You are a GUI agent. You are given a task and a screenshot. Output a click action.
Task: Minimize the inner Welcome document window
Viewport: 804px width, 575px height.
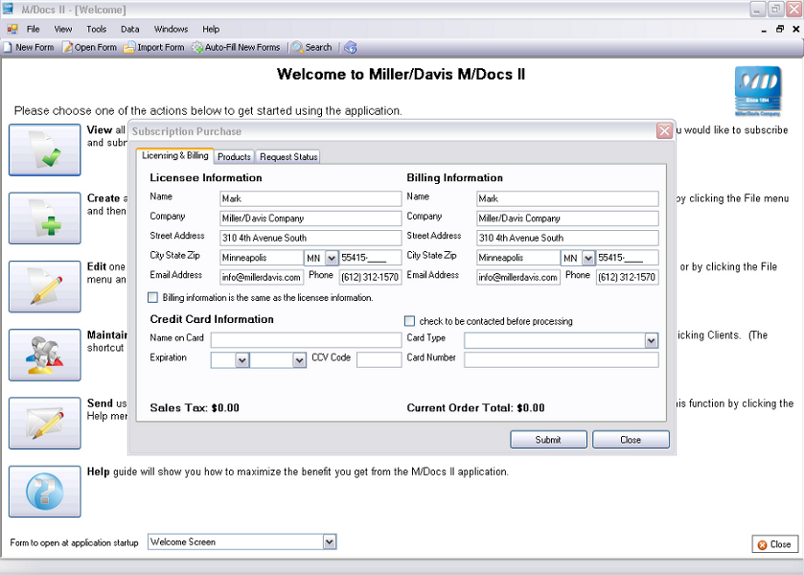pos(764,29)
